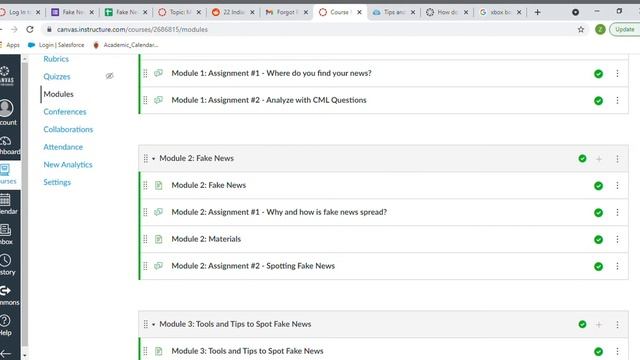The height and width of the screenshot is (360, 640).
Task: Open the Inbox icon in global nav
Action: [x=5, y=230]
